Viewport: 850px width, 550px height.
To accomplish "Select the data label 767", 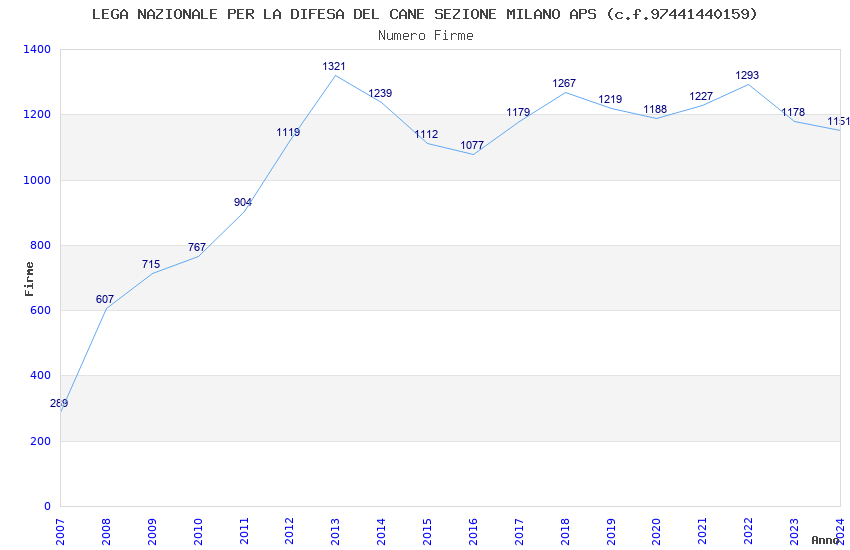I will tap(197, 247).
